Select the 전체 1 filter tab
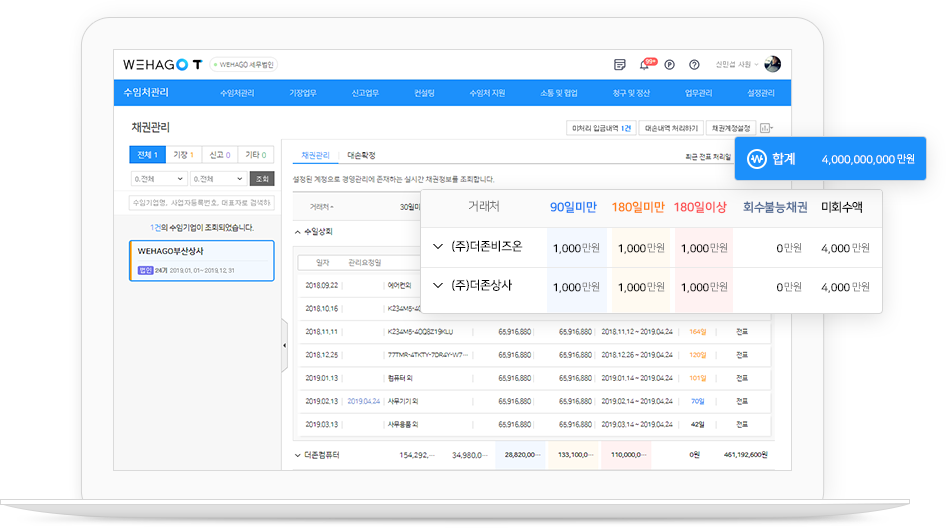This screenshot has width=946, height=528. click(x=147, y=155)
